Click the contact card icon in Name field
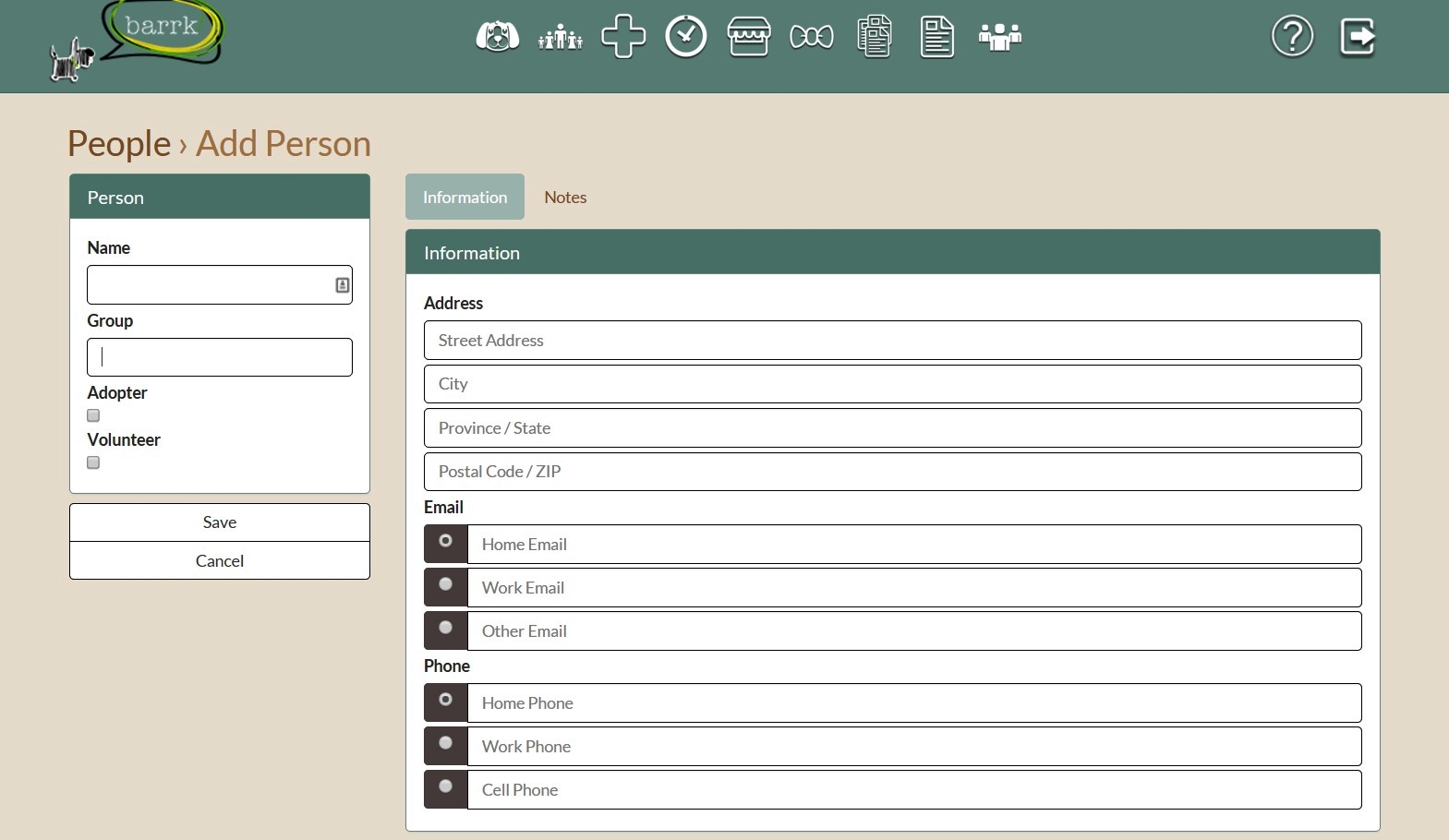 tap(343, 285)
